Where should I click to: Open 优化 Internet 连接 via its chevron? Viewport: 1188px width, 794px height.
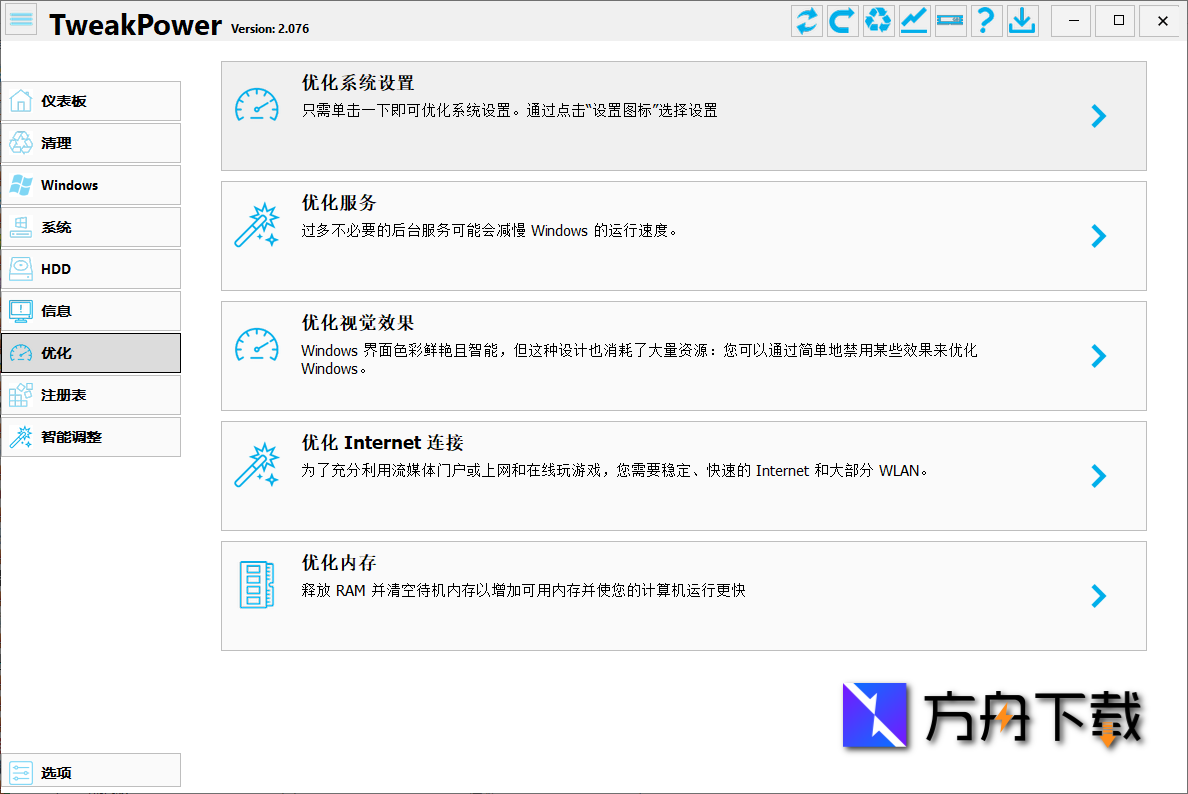click(1098, 476)
